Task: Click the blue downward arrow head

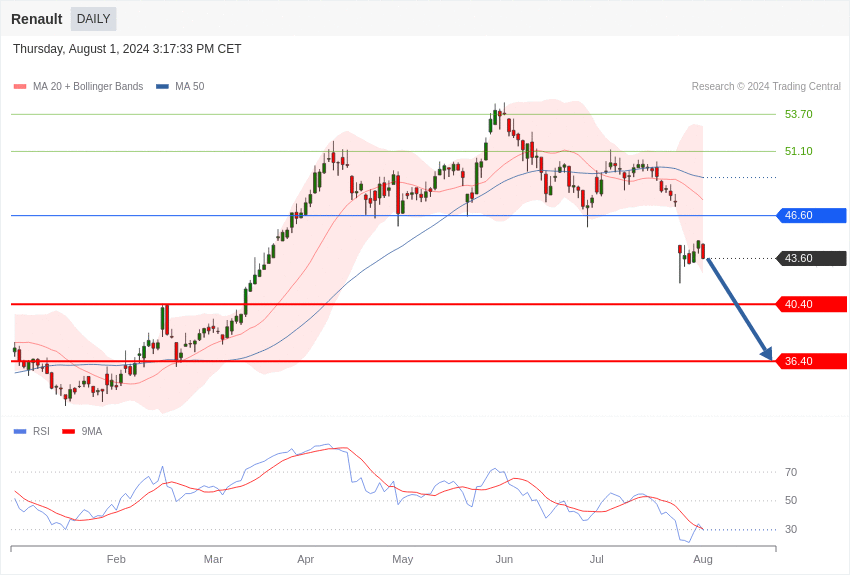Action: [767, 353]
